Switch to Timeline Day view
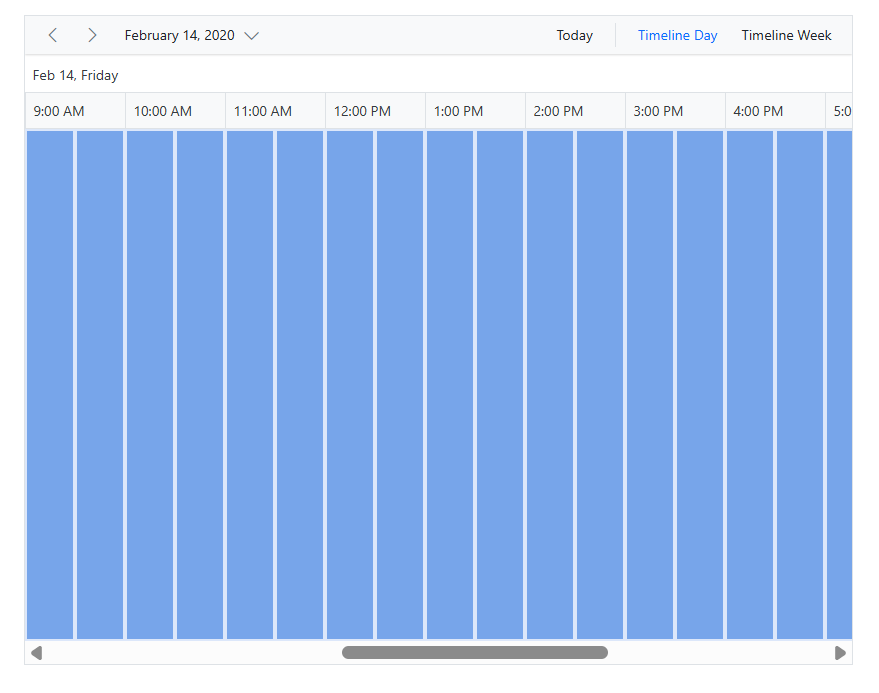The height and width of the screenshot is (693, 879). click(x=677, y=35)
